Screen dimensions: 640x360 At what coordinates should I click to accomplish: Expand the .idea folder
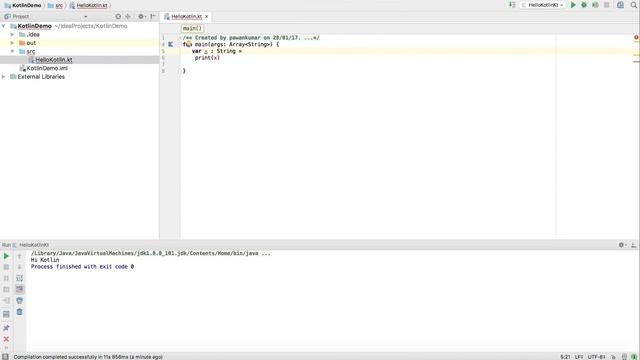point(12,35)
